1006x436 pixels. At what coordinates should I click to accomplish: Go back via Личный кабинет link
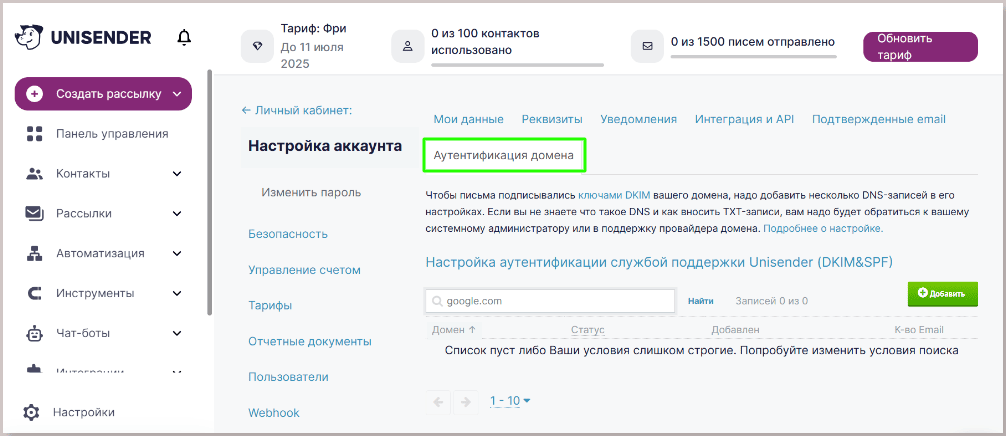pyautogui.click(x=296, y=110)
